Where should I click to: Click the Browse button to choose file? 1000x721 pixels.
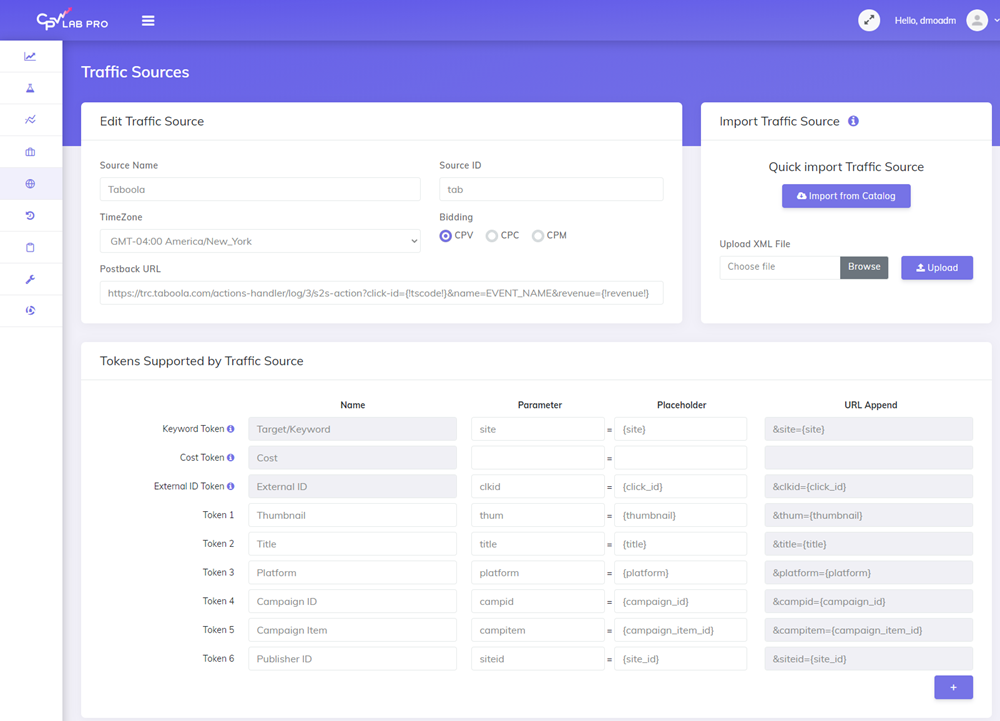864,267
